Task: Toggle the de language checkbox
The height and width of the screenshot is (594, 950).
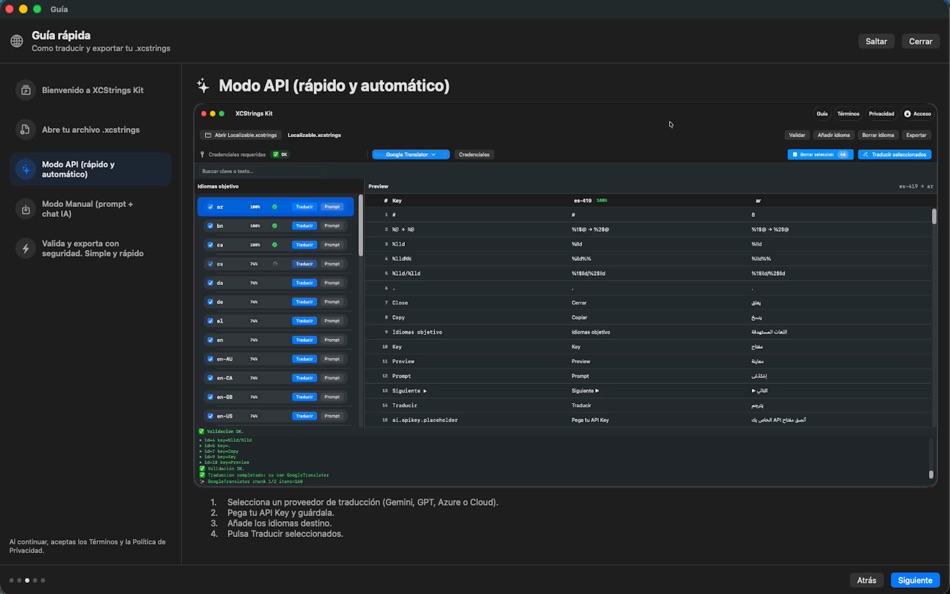Action: point(210,302)
